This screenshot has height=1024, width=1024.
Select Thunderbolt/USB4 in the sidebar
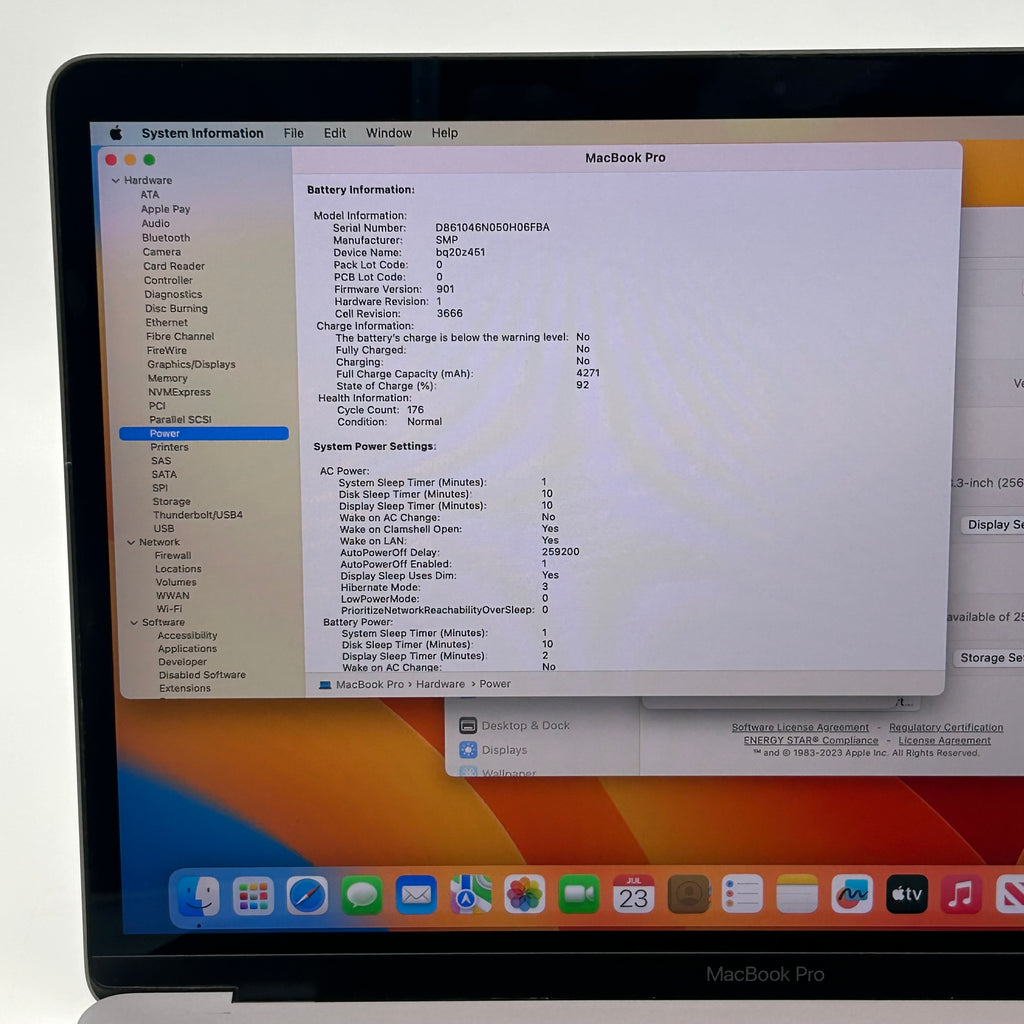point(198,515)
